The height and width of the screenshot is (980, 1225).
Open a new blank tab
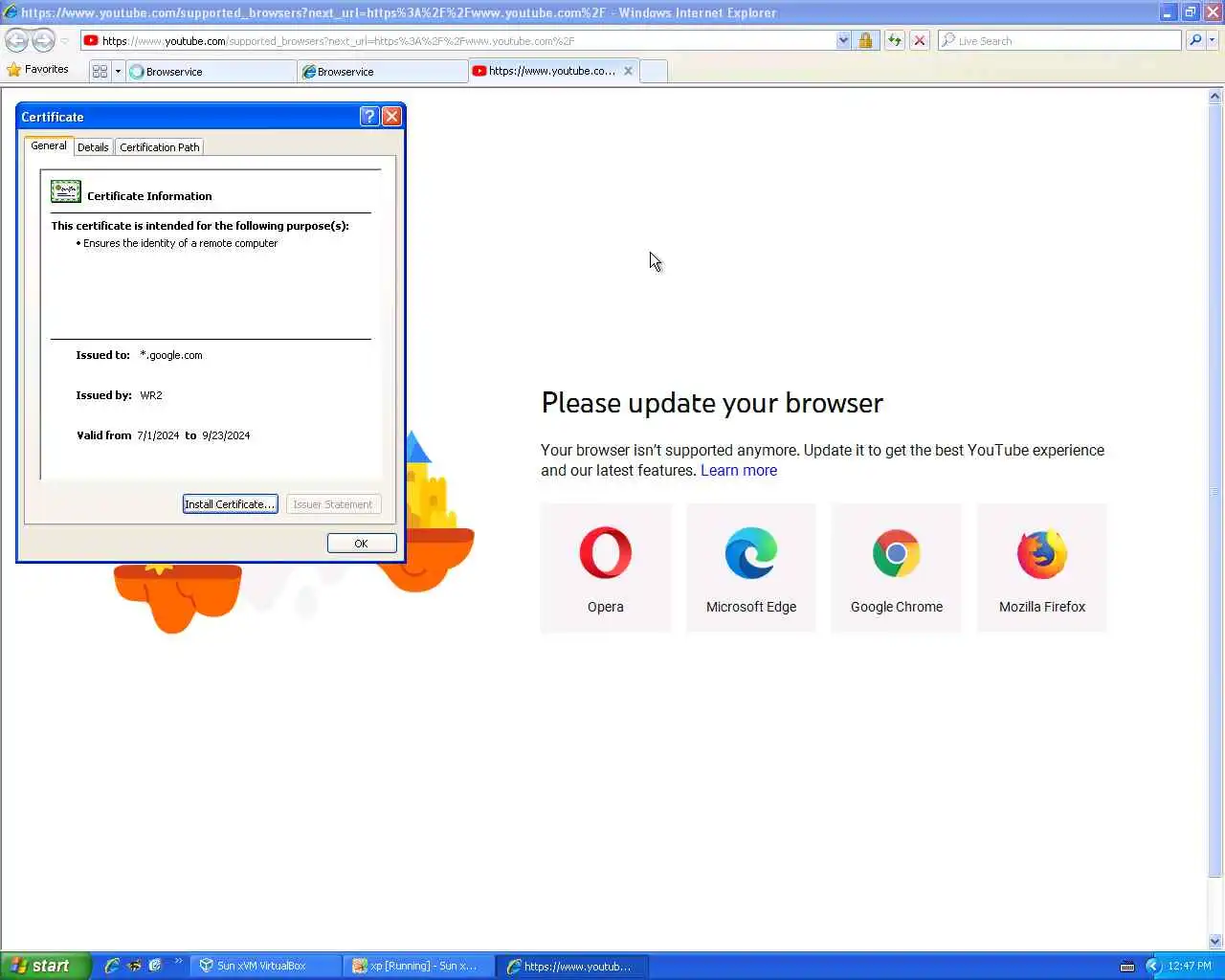click(653, 72)
